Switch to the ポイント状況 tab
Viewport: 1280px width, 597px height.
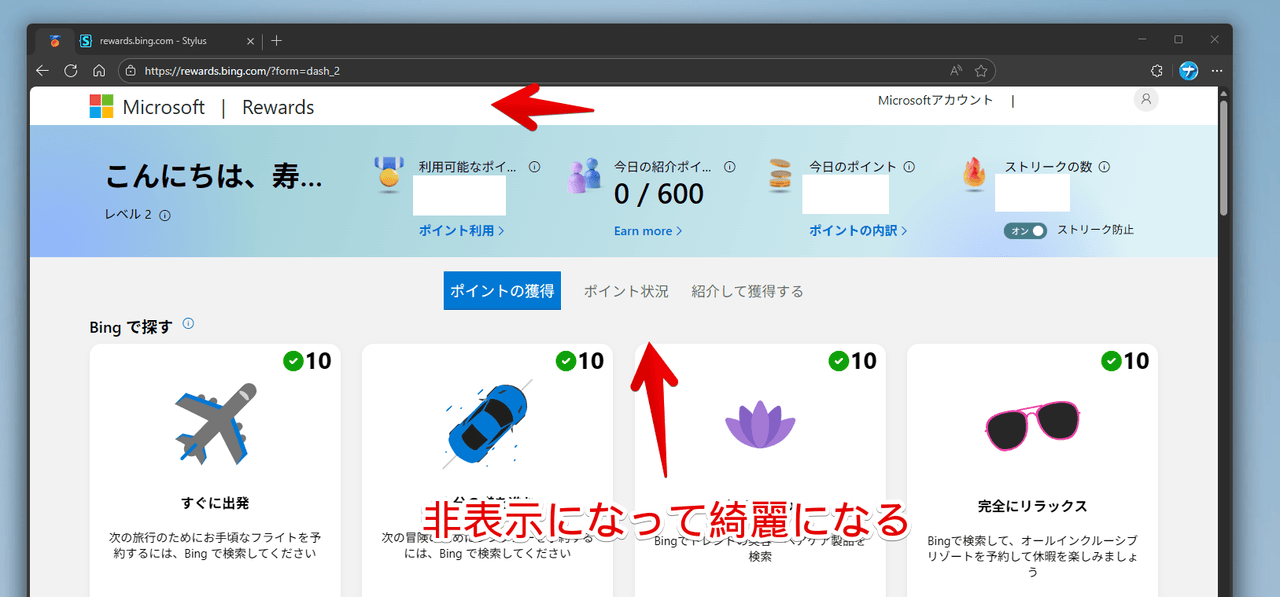[626, 291]
